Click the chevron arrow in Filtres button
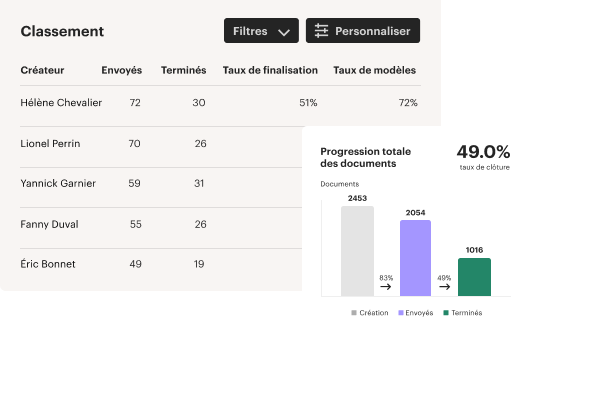Viewport: 590px width, 397px height. [x=284, y=32]
